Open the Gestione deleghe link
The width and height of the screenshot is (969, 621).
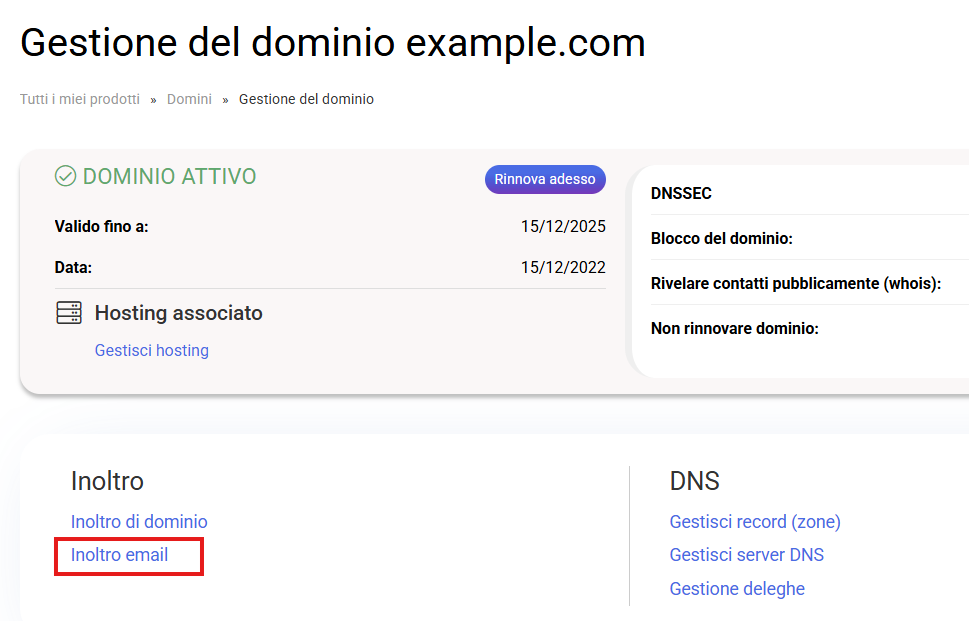(736, 588)
